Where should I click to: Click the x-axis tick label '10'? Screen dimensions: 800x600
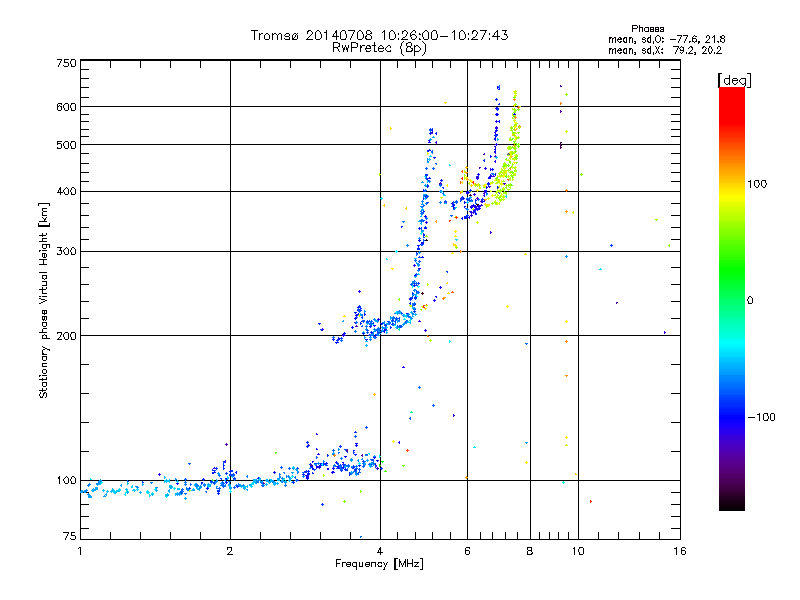coord(578,551)
